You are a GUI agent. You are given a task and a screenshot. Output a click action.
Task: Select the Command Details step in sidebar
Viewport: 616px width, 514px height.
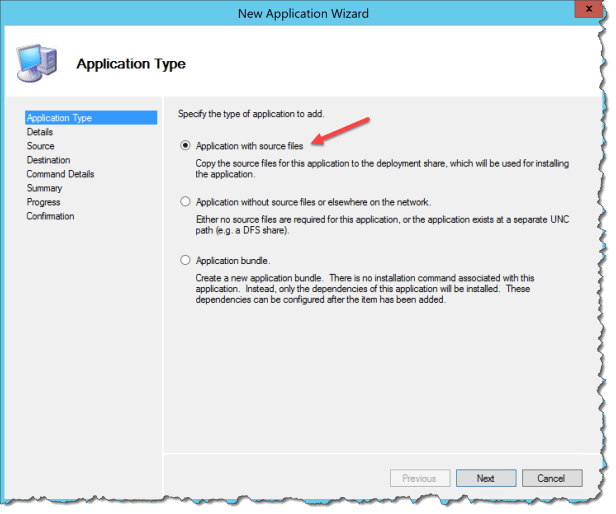point(60,174)
